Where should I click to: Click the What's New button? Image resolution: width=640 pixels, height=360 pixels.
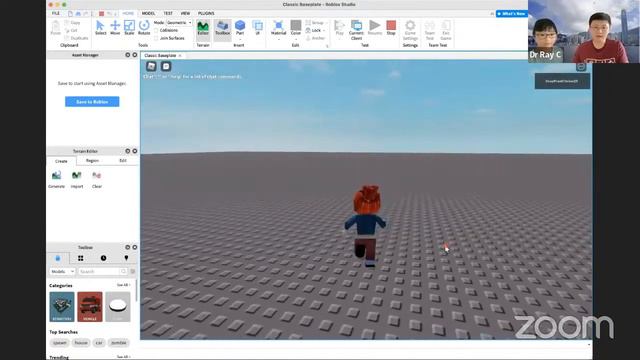pos(511,14)
